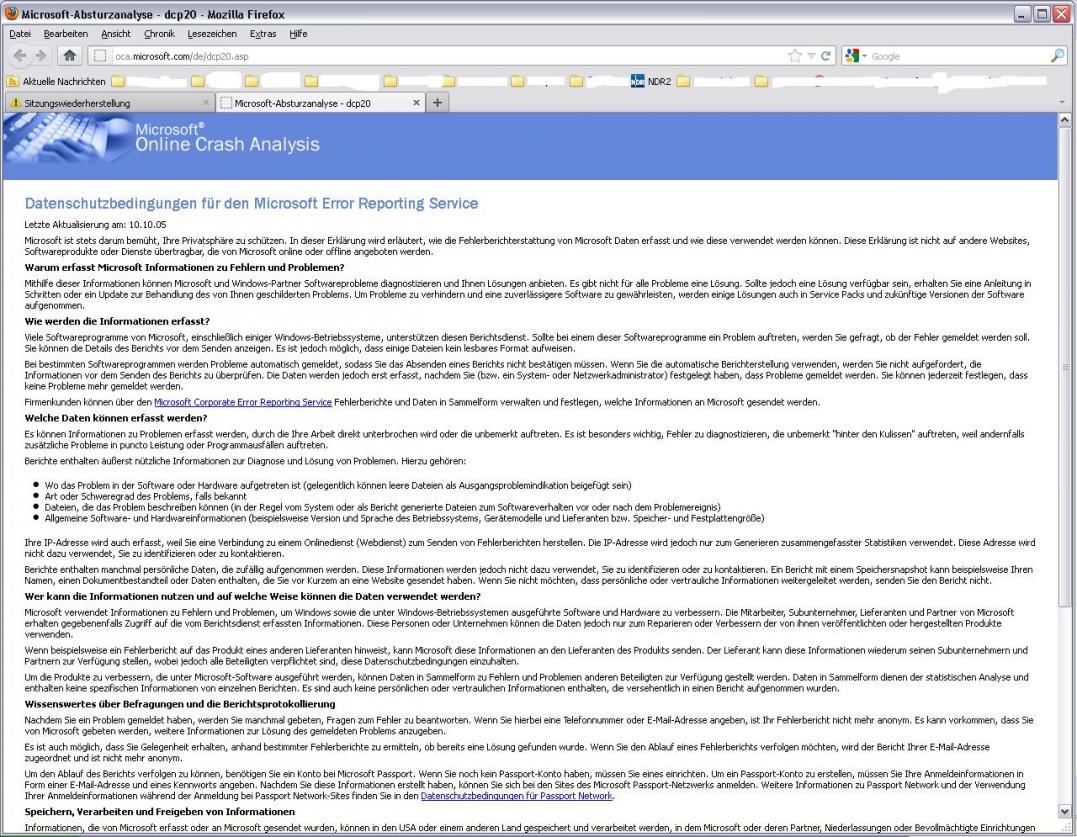Open a new tab with the plus button
Viewport: 1077px width, 837px height.
[437, 103]
